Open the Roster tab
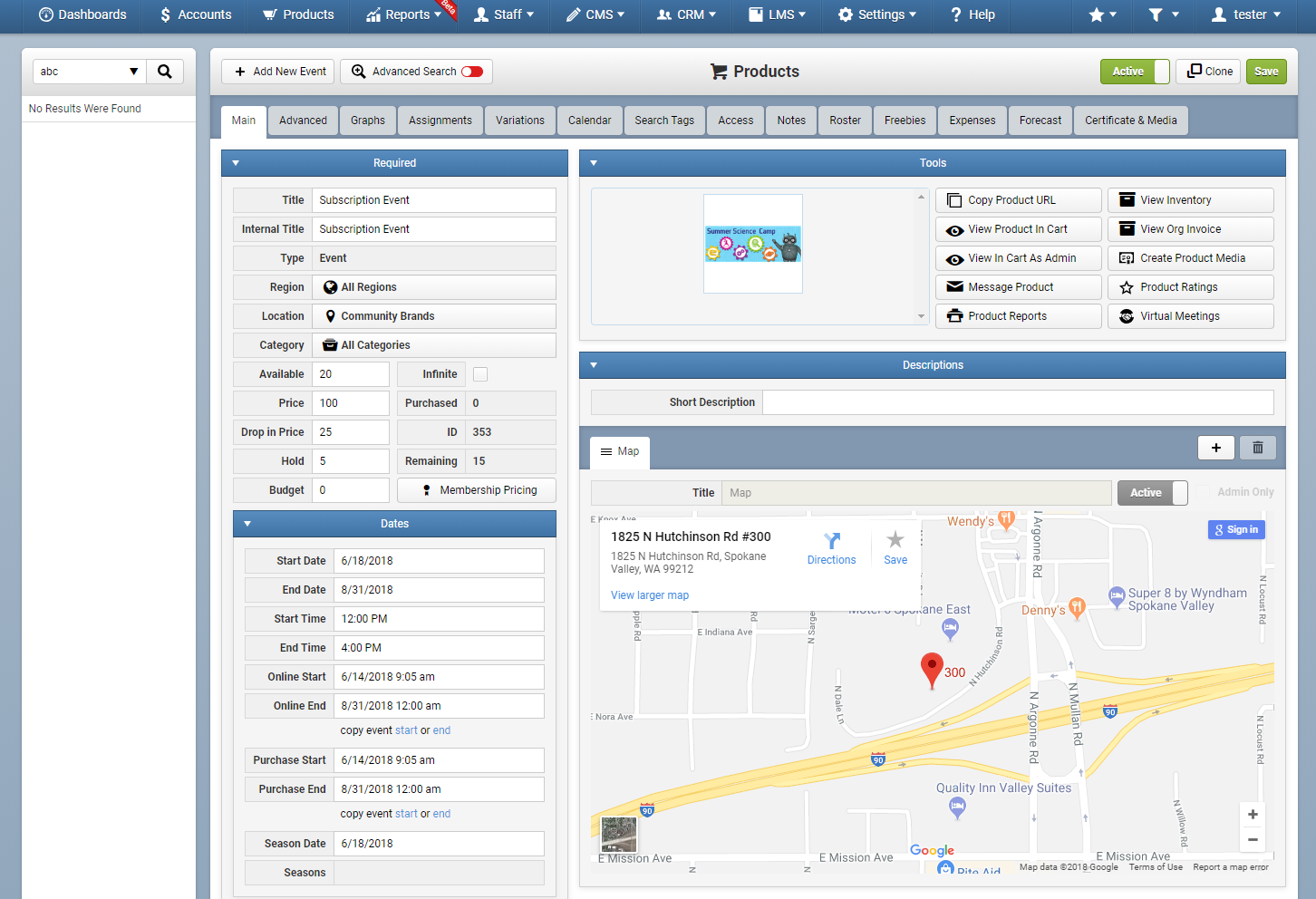 pos(846,121)
